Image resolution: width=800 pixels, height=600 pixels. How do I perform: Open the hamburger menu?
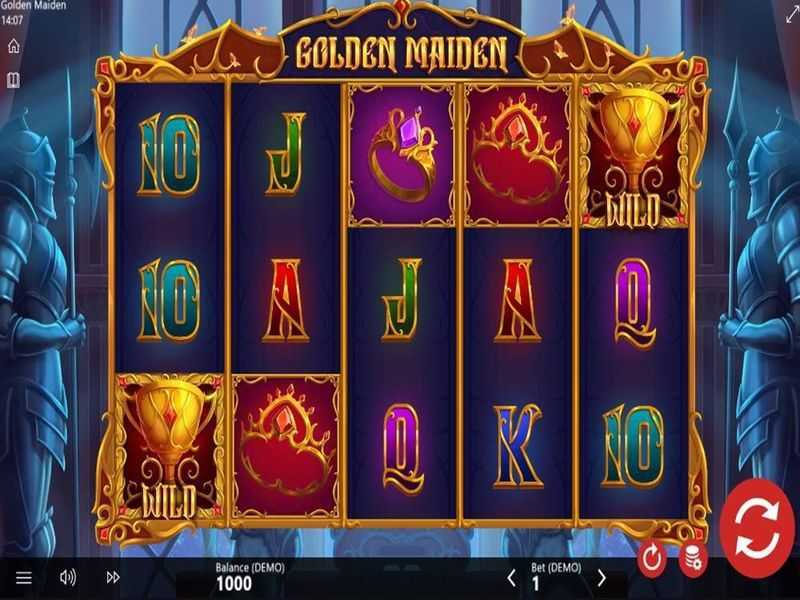click(x=23, y=578)
